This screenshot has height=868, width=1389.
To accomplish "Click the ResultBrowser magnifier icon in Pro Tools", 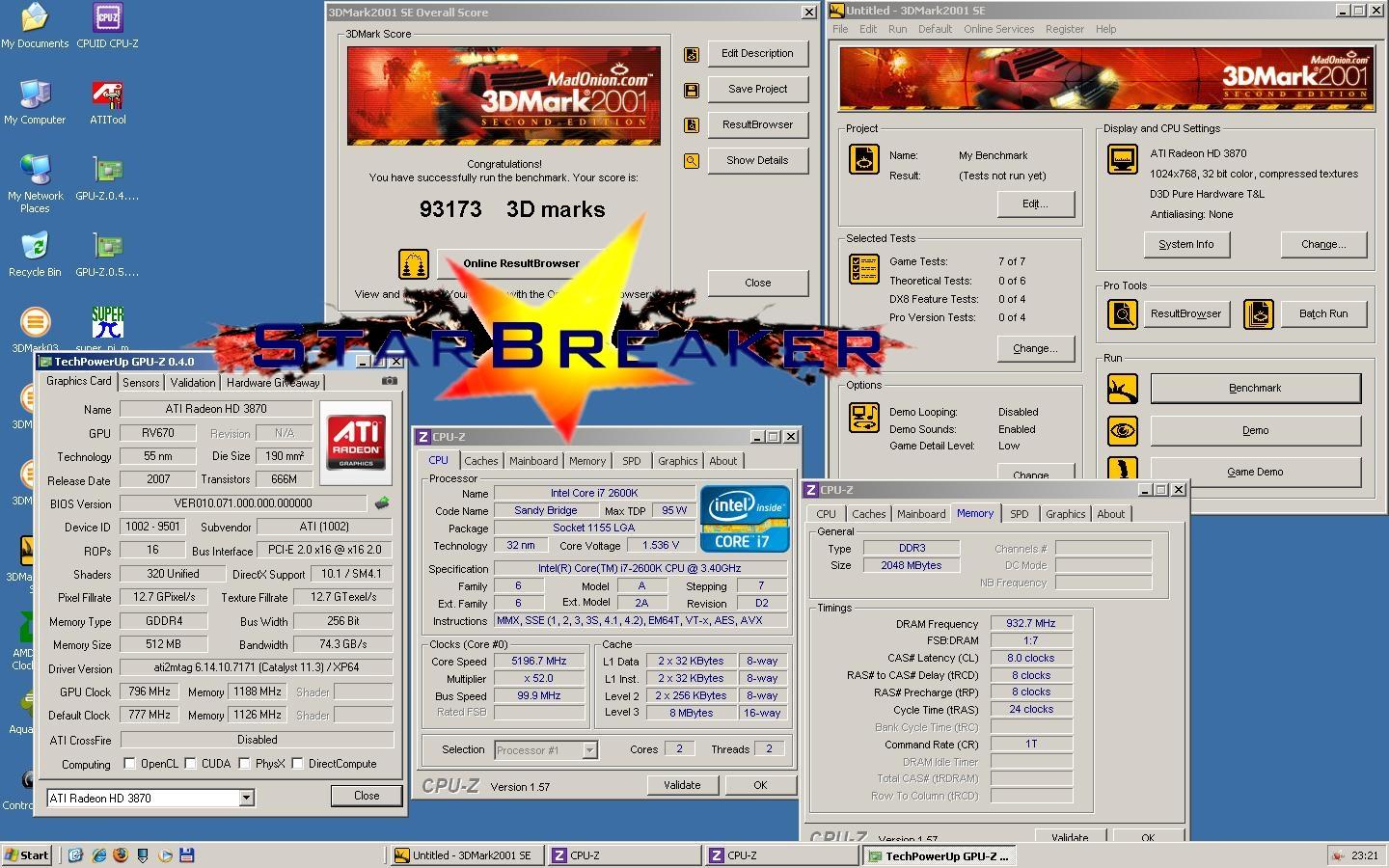I will [x=1122, y=313].
